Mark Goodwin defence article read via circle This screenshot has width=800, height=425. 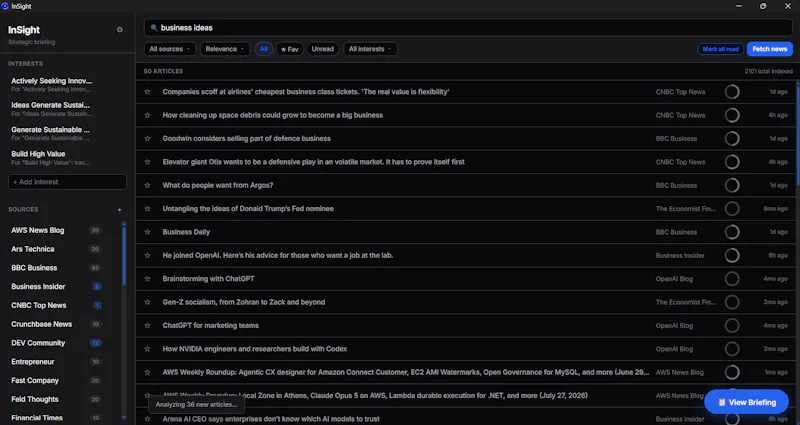click(732, 139)
